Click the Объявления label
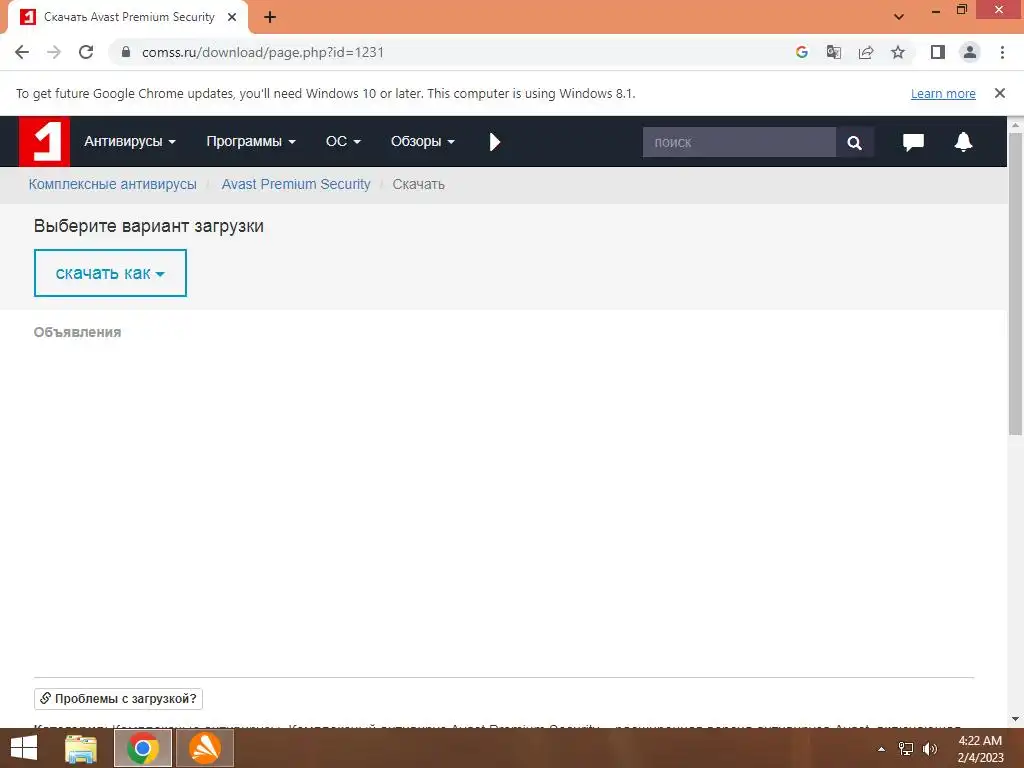Screen dimensions: 1024x768 point(77,332)
